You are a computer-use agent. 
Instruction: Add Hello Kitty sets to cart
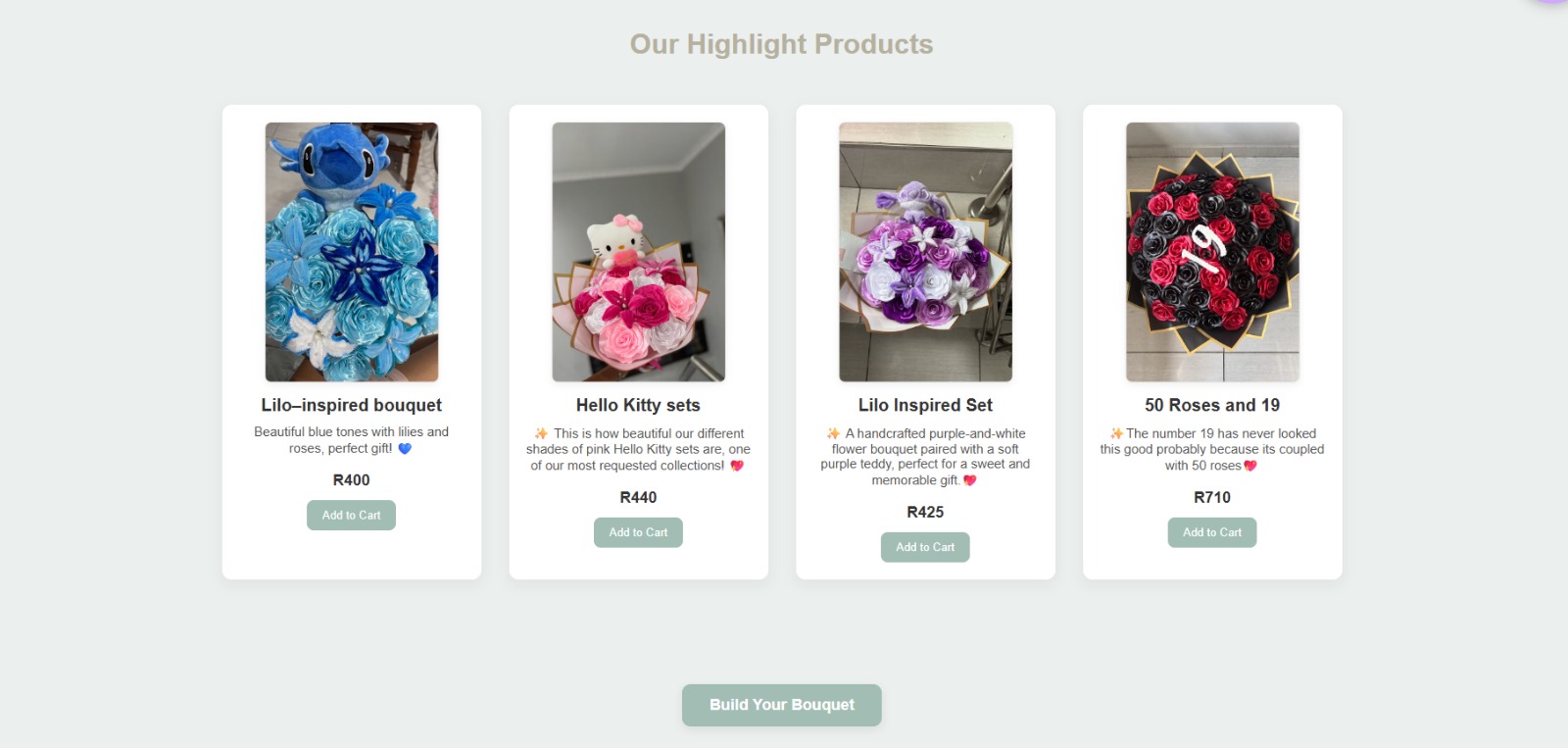coord(638,532)
